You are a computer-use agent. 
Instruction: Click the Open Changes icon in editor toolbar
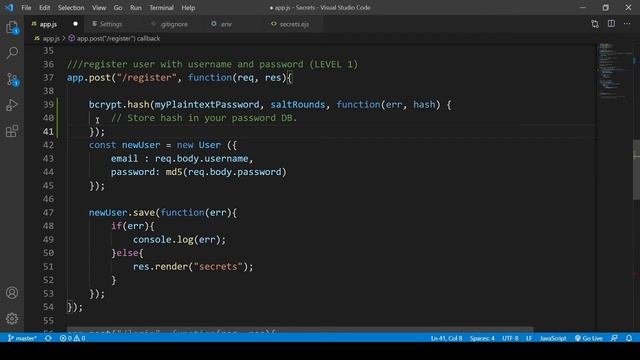coord(595,24)
